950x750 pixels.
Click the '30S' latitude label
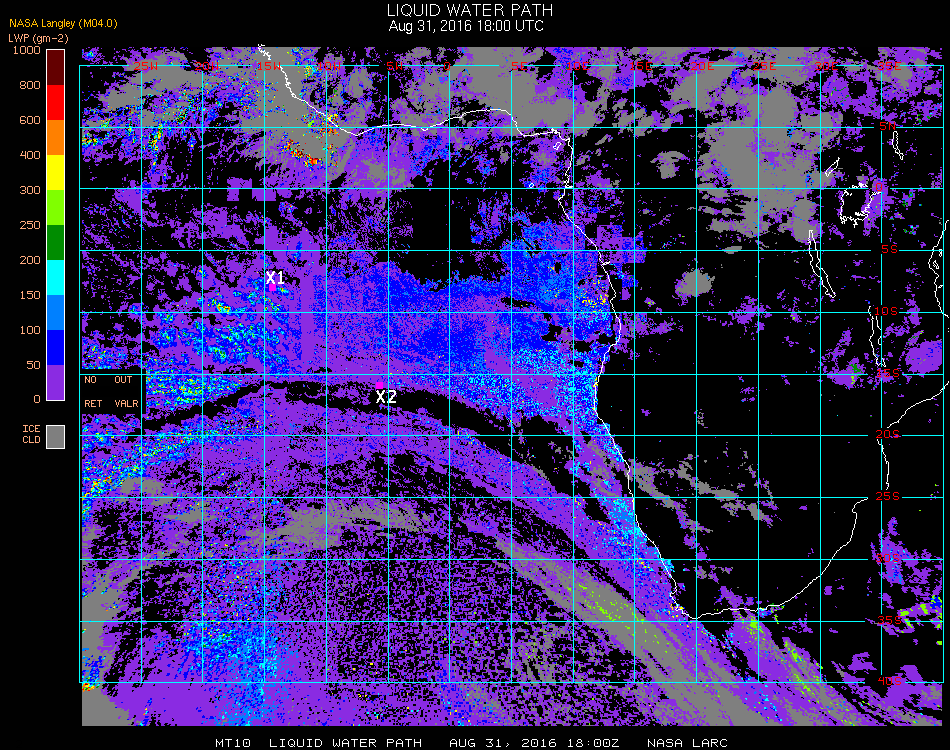(x=888, y=559)
